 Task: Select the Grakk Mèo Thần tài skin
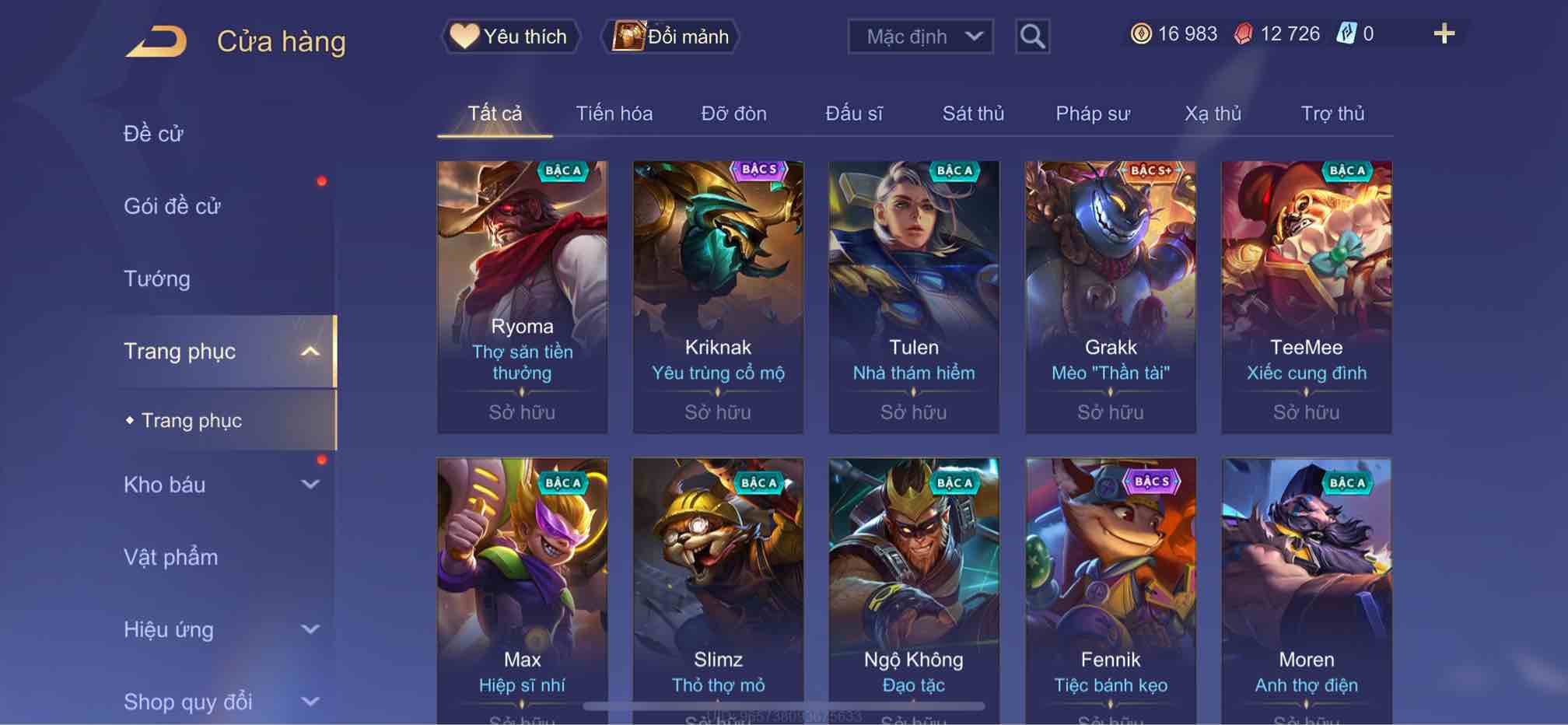click(x=1110, y=297)
